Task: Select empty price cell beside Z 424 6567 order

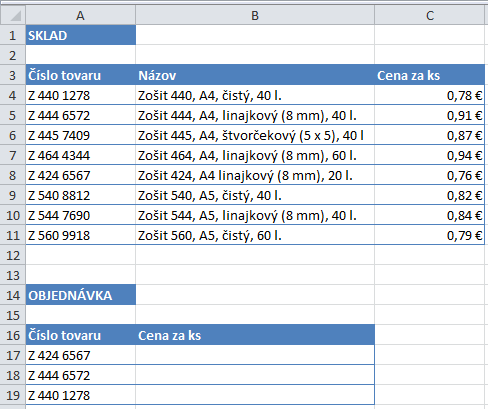Action: (x=255, y=355)
